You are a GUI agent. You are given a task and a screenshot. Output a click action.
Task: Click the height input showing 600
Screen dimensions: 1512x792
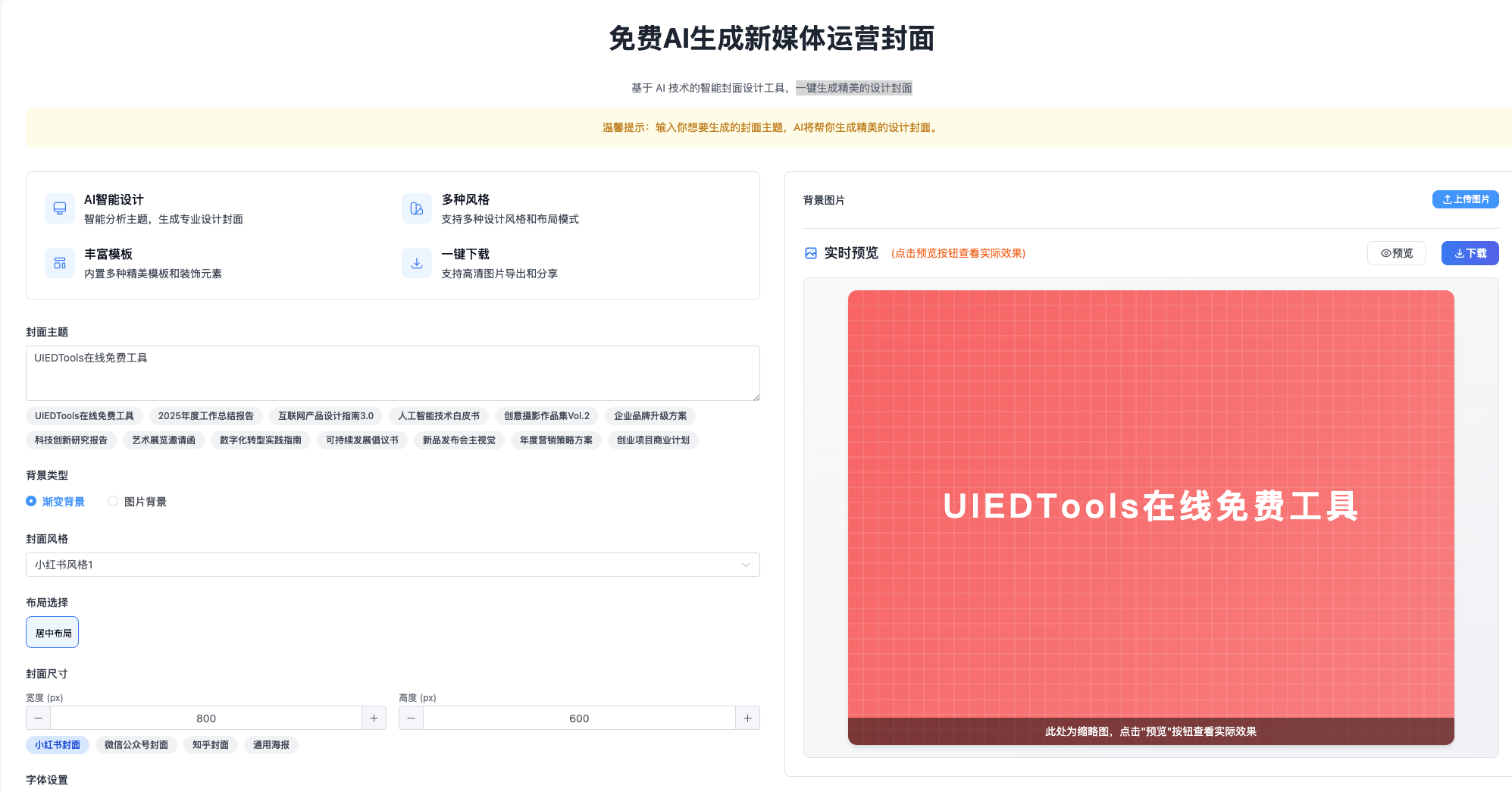[579, 718]
